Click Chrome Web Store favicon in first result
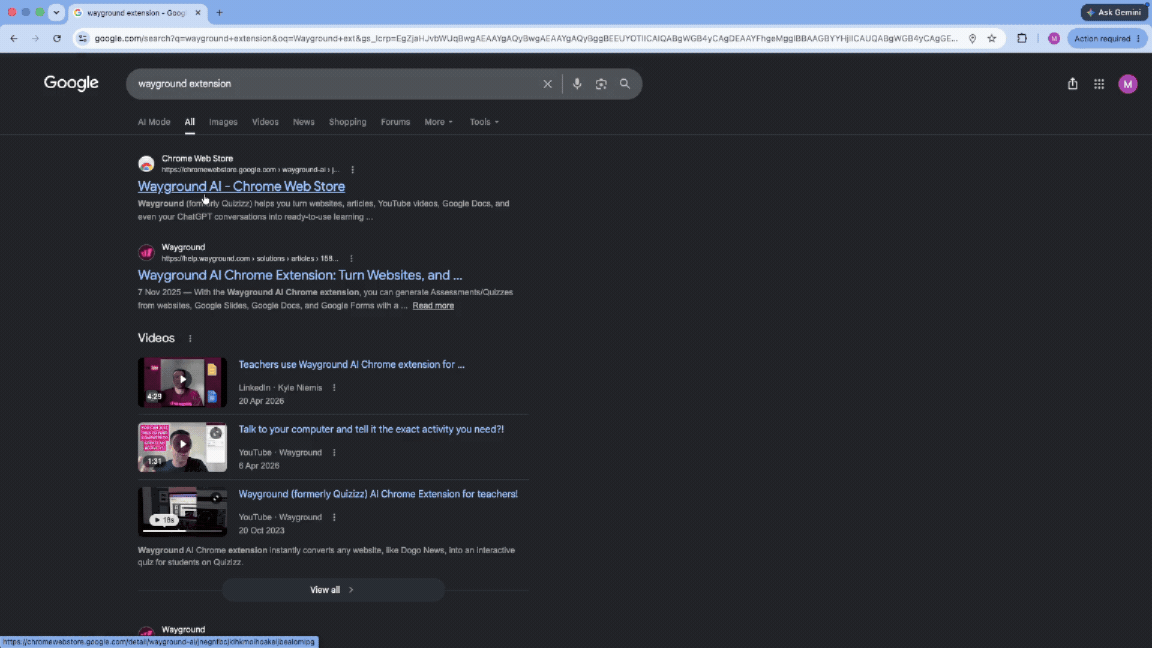 coord(146,164)
